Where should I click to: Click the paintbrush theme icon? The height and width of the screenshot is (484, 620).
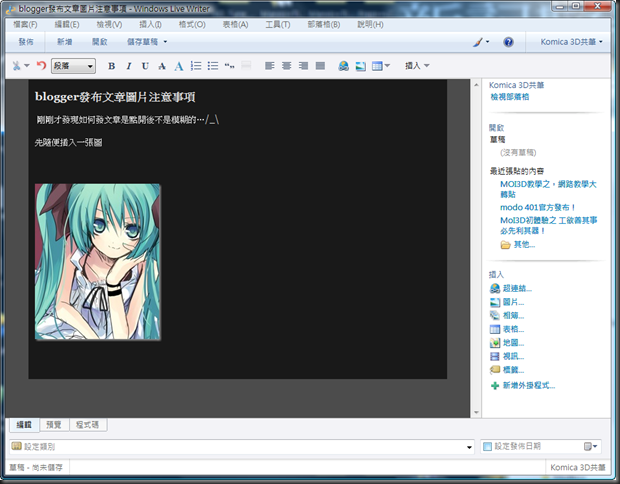pyautogui.click(x=478, y=42)
